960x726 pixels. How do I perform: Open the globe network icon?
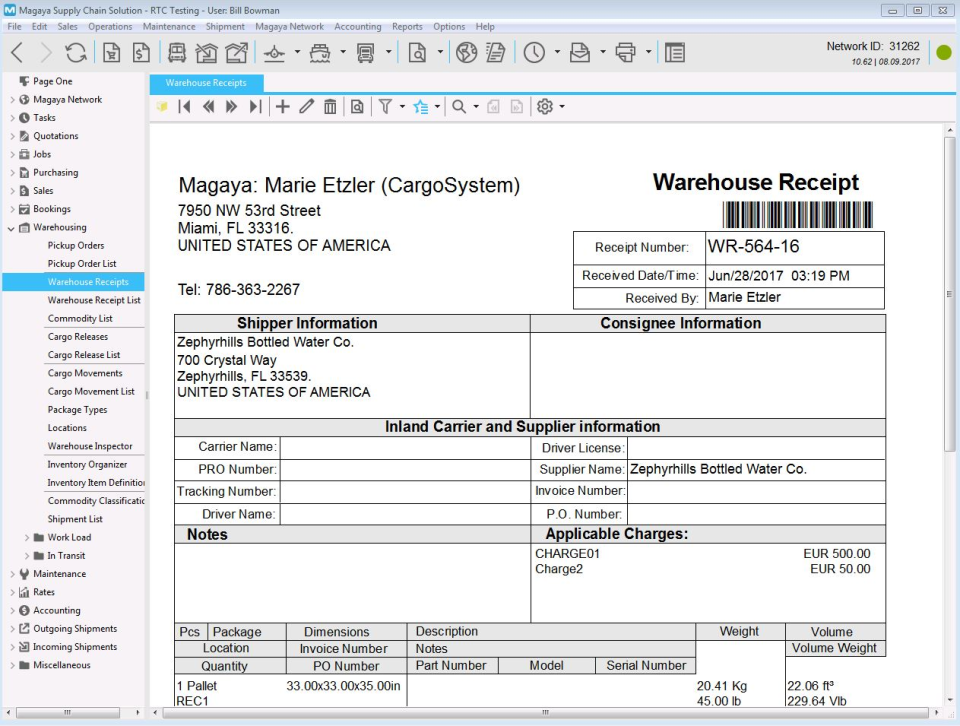click(x=466, y=53)
